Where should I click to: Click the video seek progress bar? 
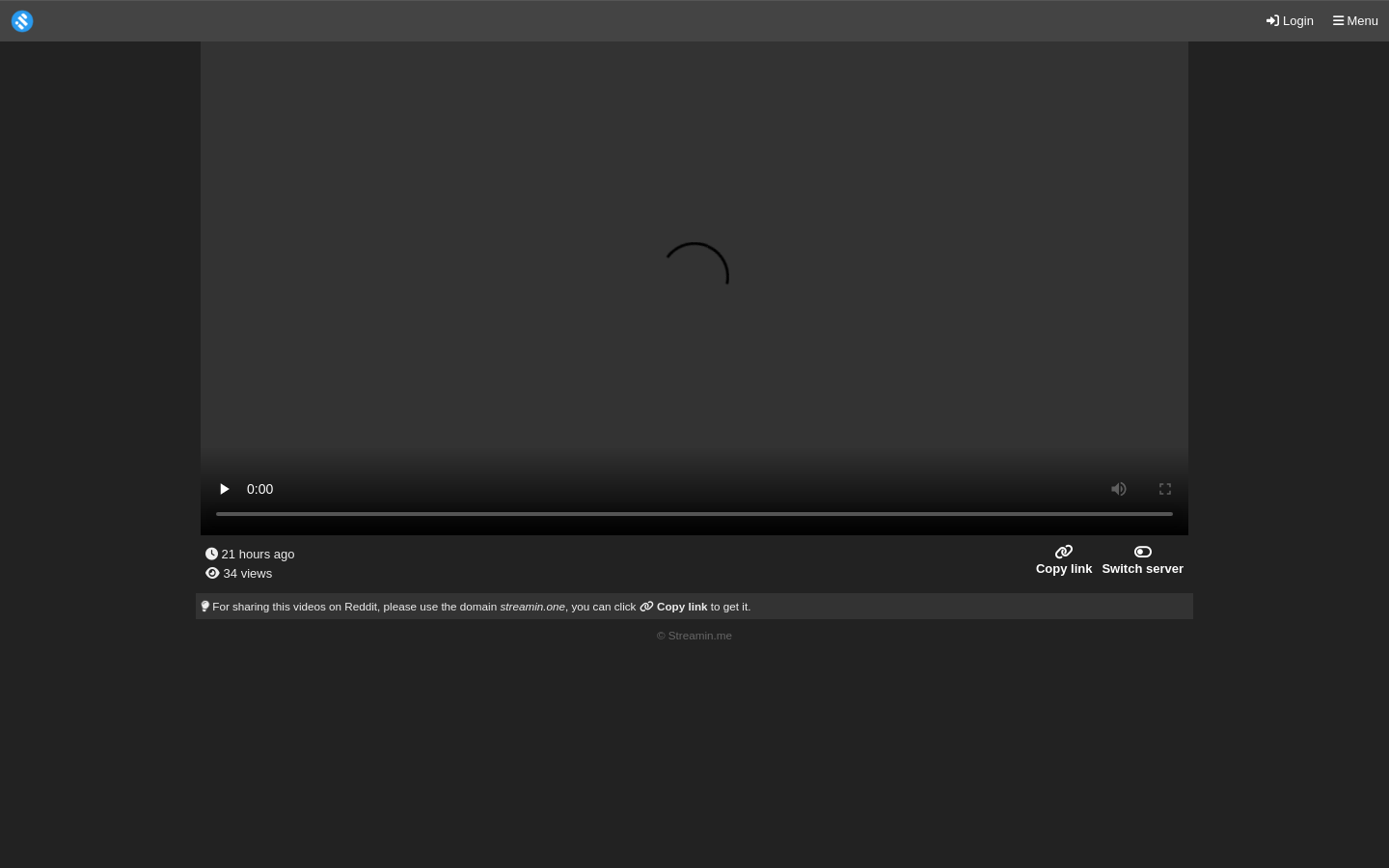click(694, 514)
